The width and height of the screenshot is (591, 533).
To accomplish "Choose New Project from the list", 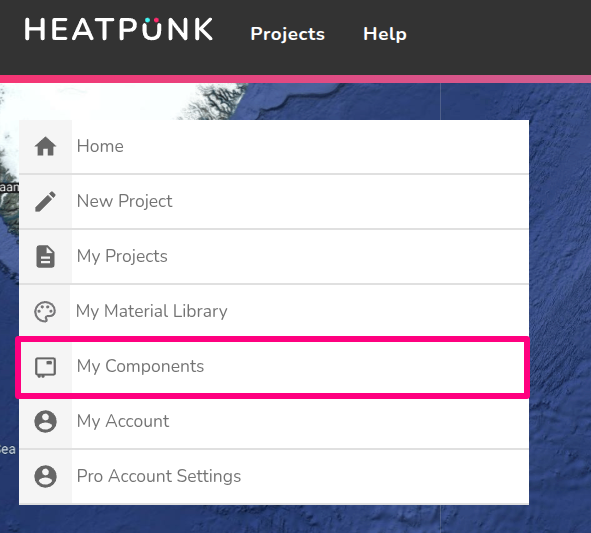I will [x=274, y=201].
